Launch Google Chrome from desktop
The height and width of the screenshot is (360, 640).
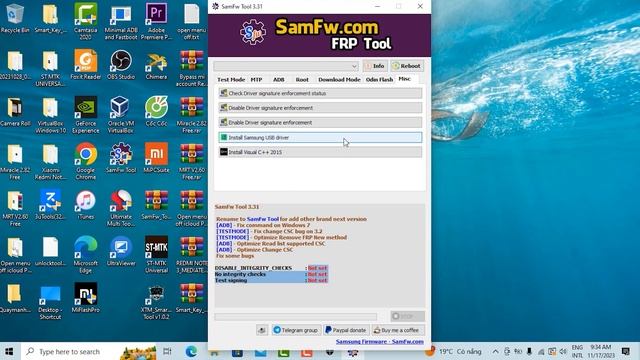(86, 161)
